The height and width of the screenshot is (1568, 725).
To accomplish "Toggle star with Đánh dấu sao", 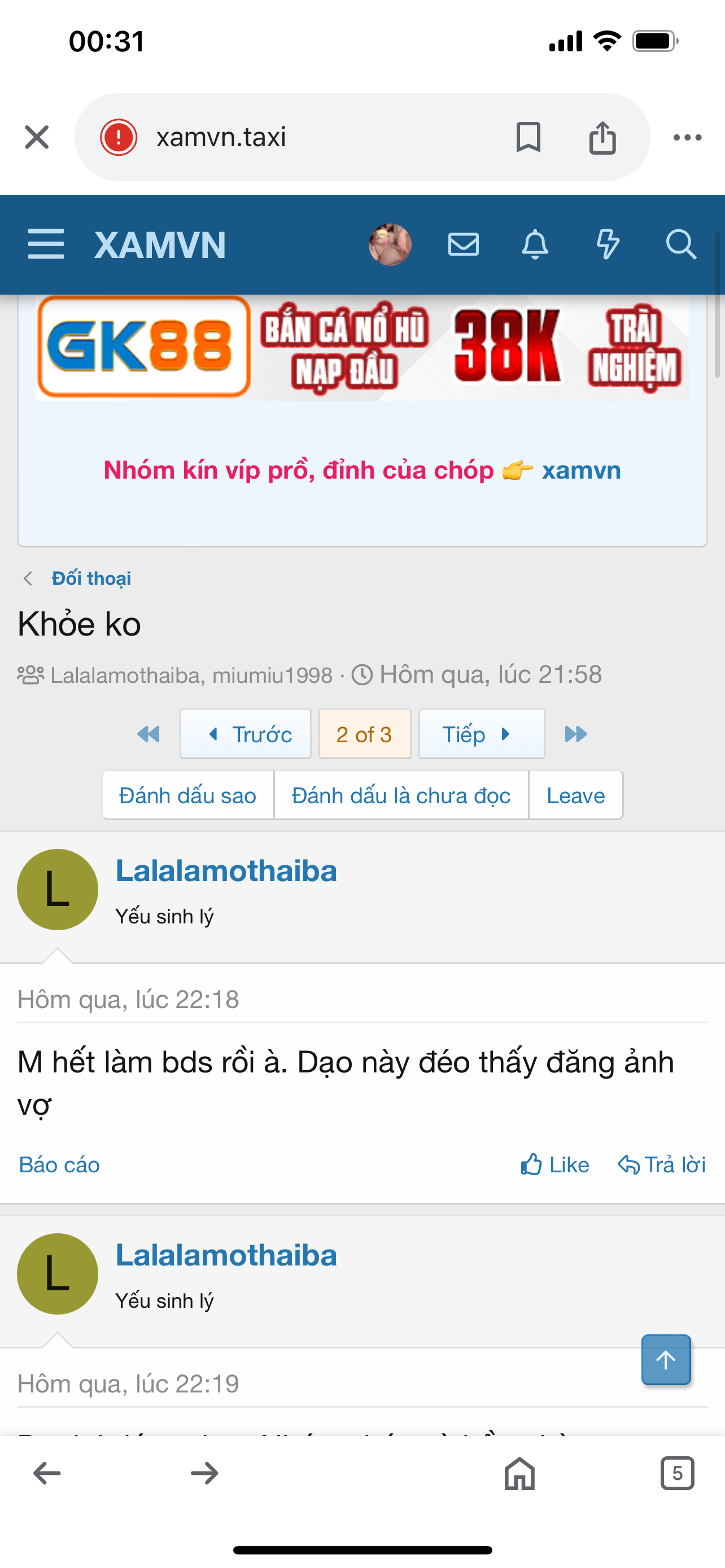I will click(x=187, y=795).
